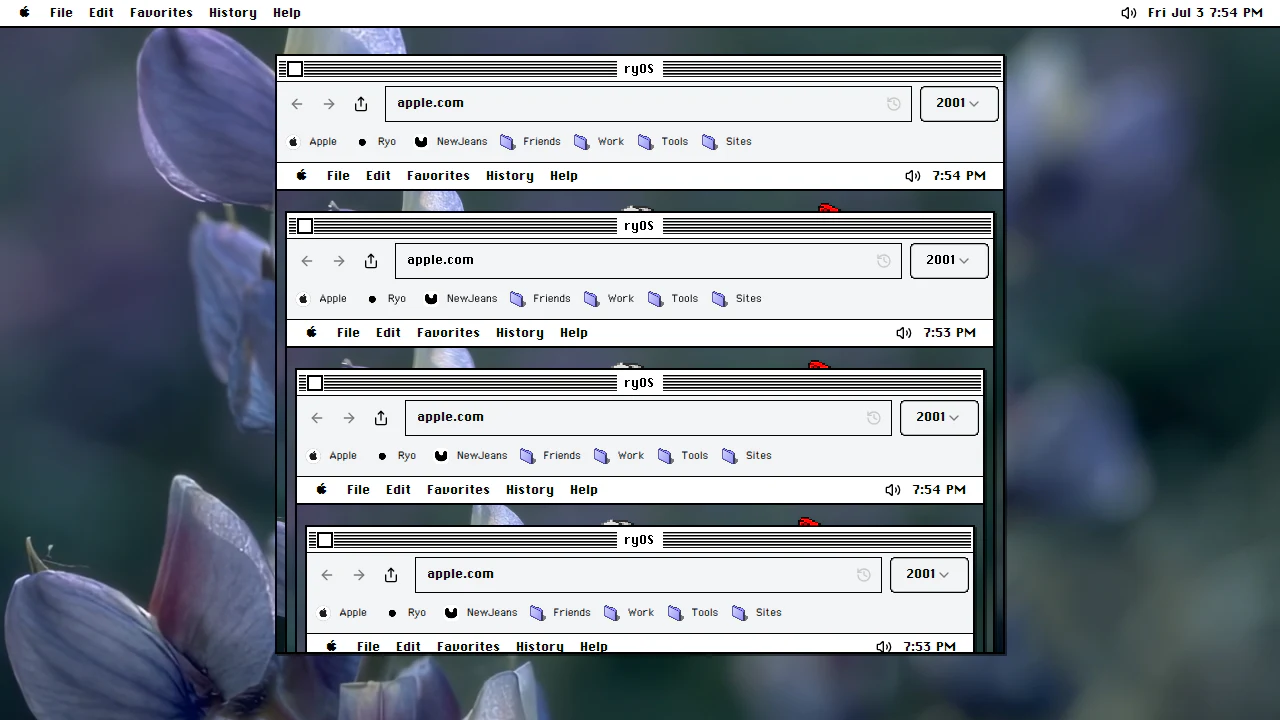Screen dimensions: 1280x720
Task: Open 2001 dropdown in third-level window
Action: click(x=938, y=418)
